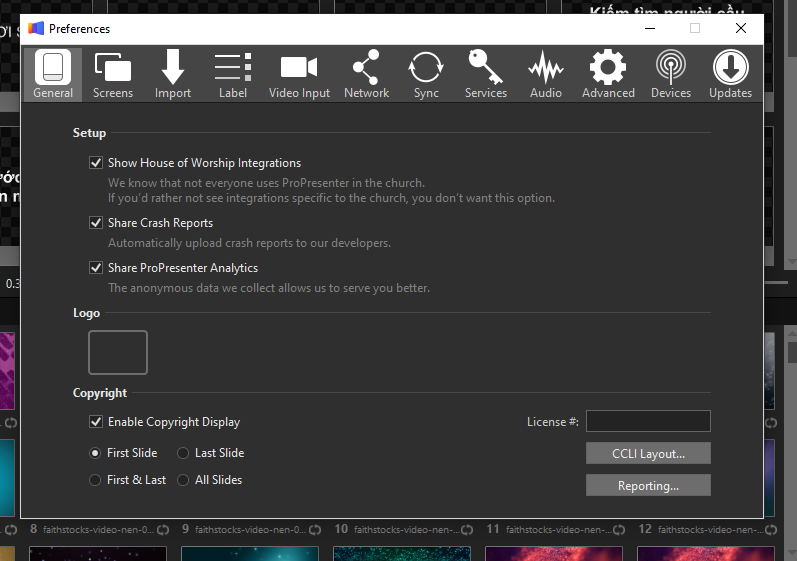Viewport: 797px width, 561px height.
Task: Select First Slide radio option
Action: click(x=95, y=453)
